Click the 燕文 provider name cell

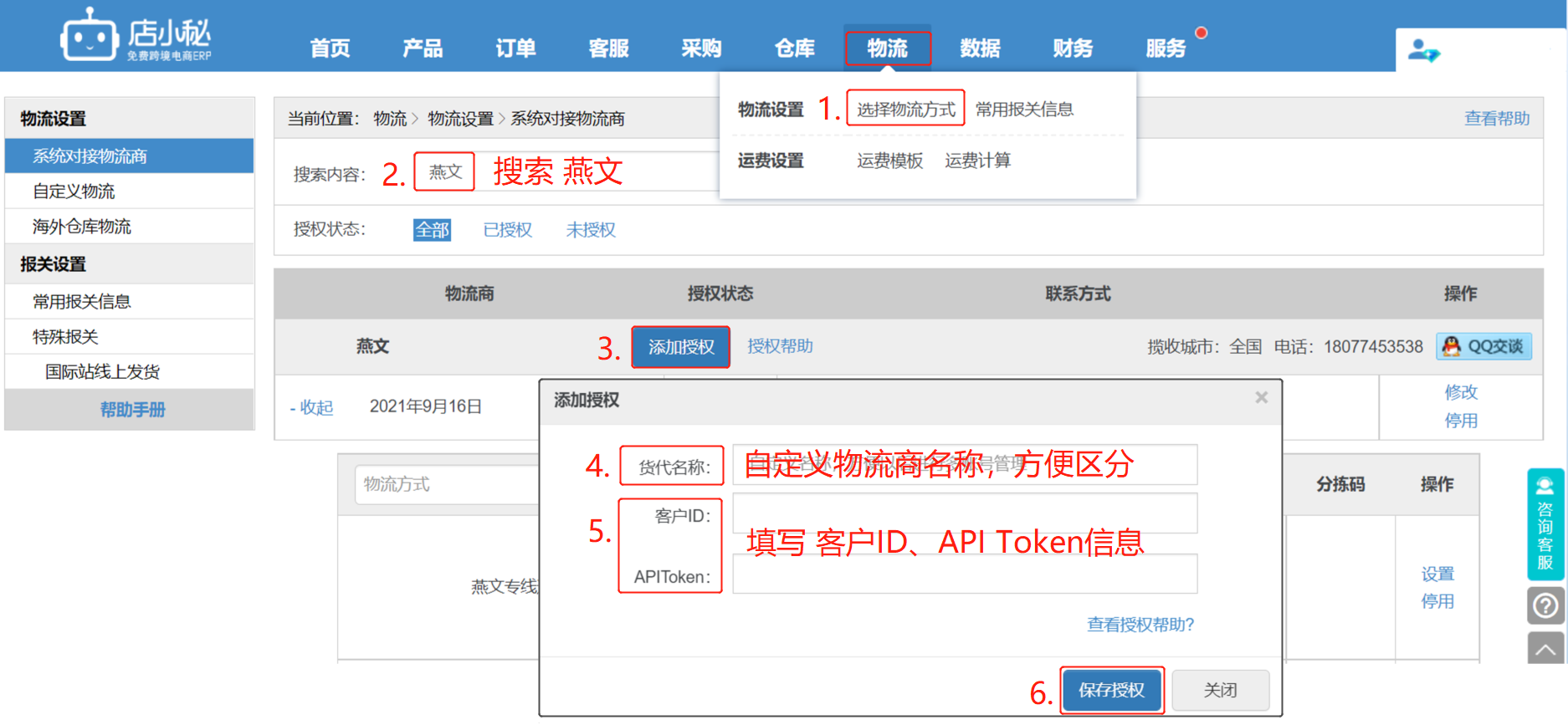click(372, 346)
